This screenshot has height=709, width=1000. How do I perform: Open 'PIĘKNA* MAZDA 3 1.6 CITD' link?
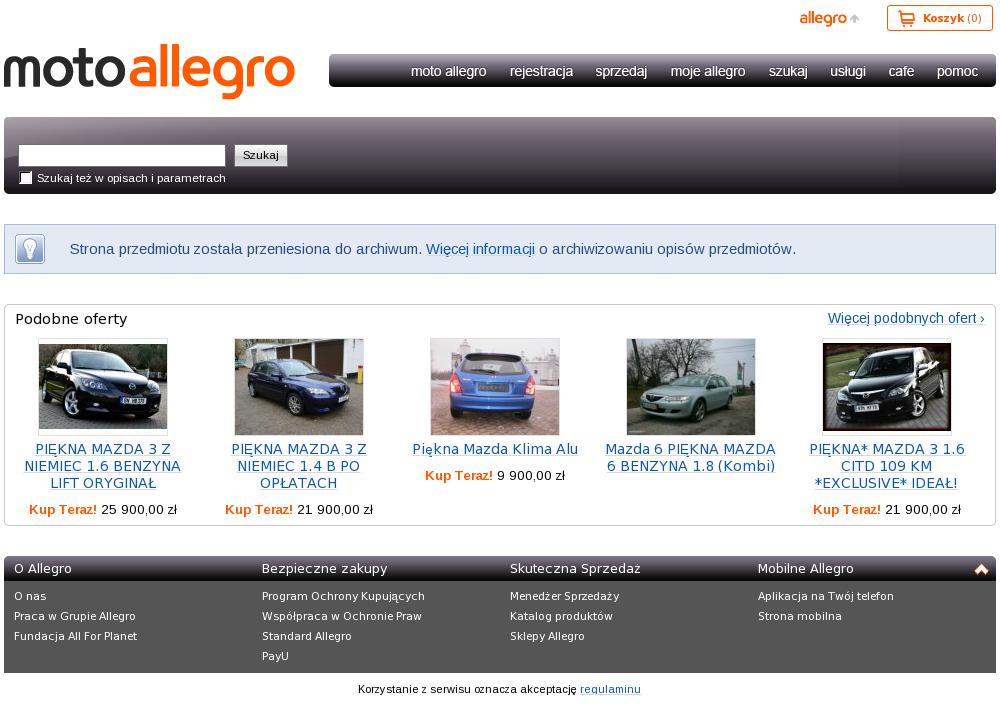[886, 466]
